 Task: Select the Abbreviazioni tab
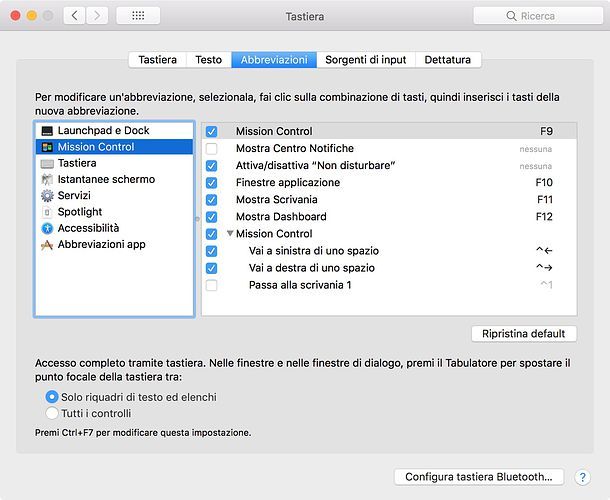pyautogui.click(x=274, y=60)
